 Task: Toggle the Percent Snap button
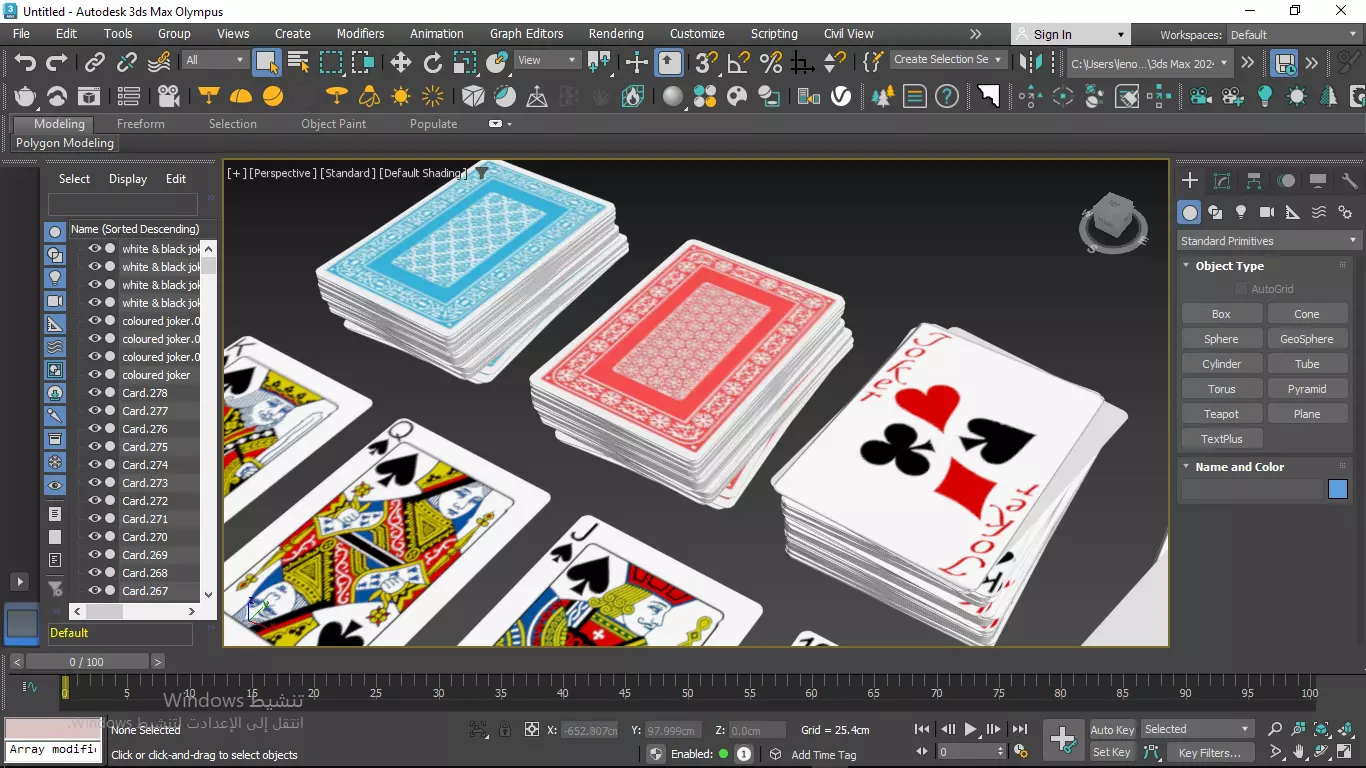click(x=771, y=63)
